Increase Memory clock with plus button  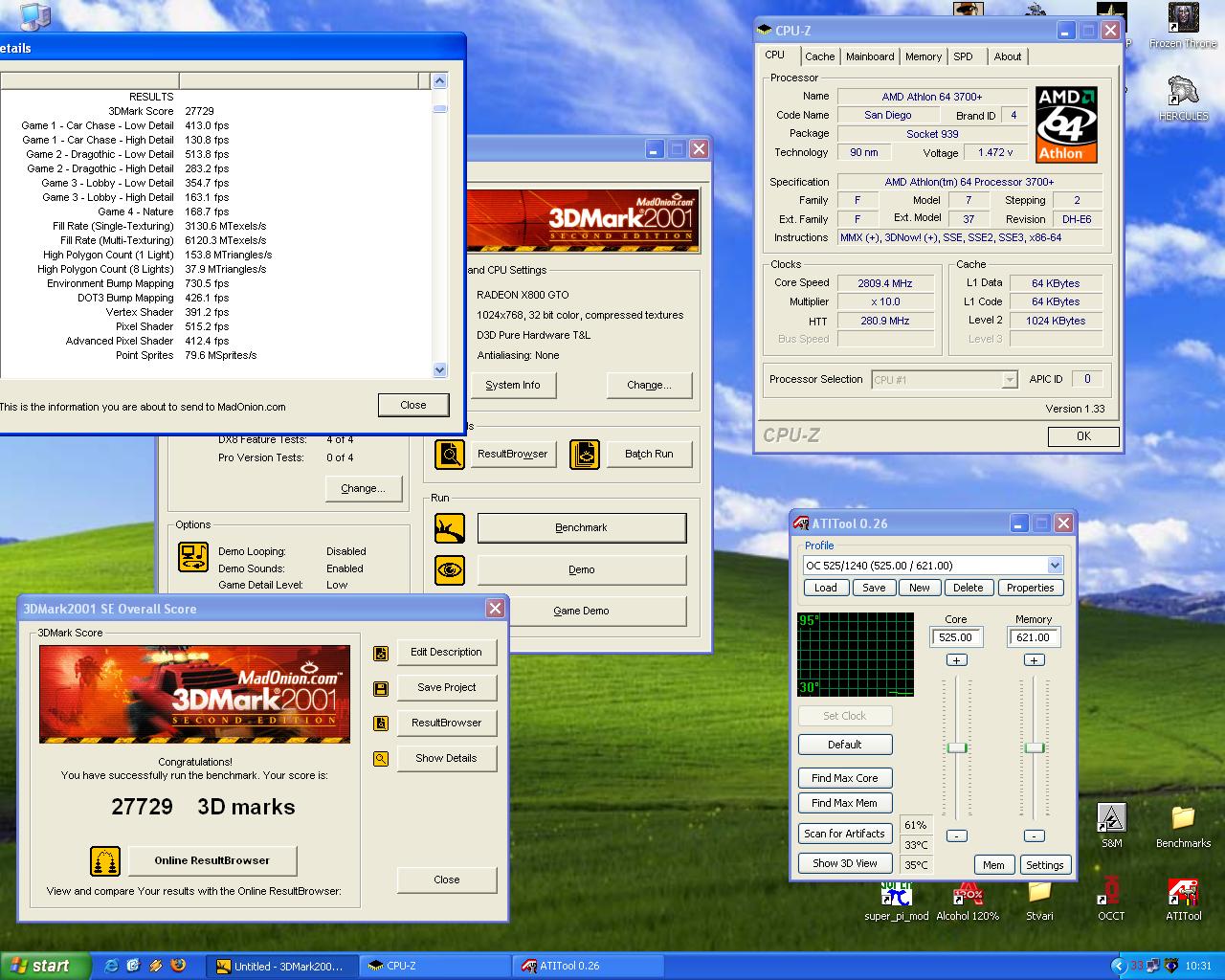click(1034, 660)
